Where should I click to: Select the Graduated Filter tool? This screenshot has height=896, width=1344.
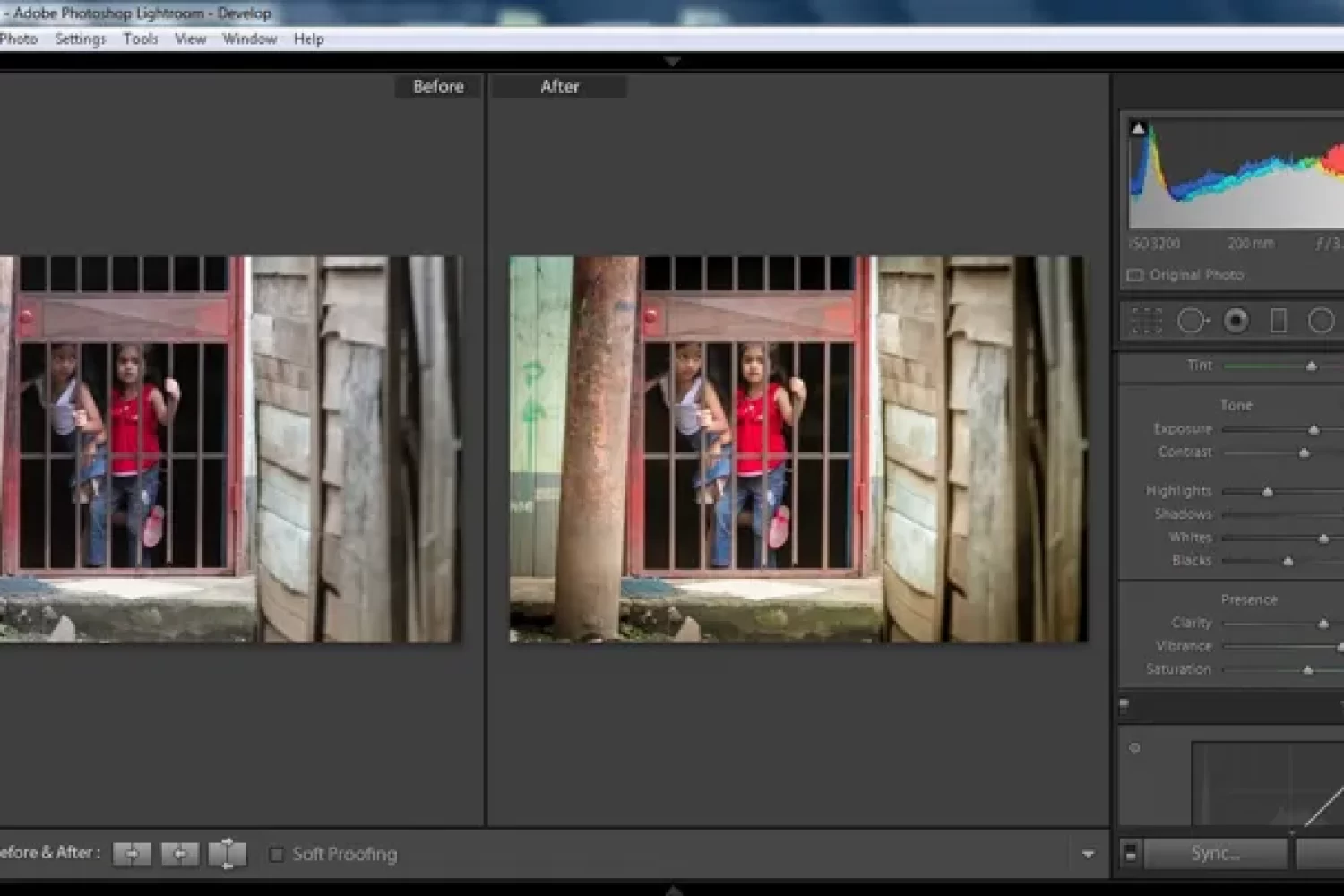1279,321
